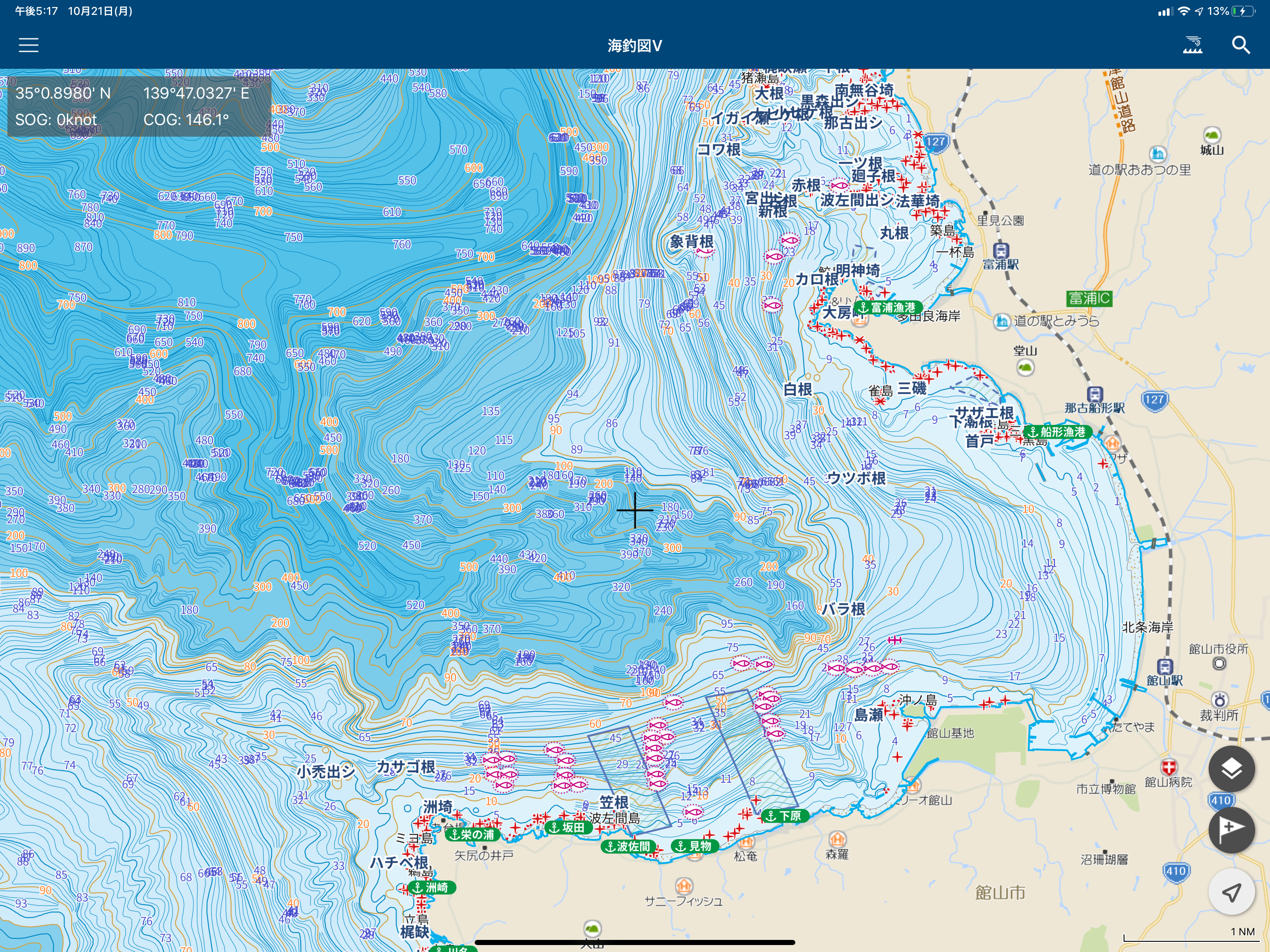1270x952 pixels.
Task: Tap the 道の駅とみうら icon
Action: tap(1002, 321)
